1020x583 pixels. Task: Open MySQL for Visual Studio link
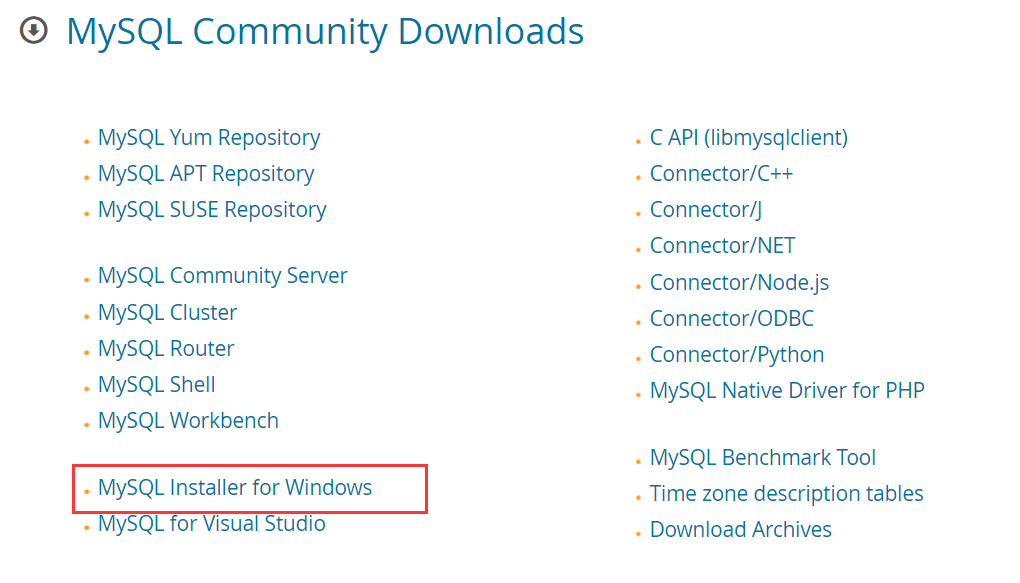point(211,524)
